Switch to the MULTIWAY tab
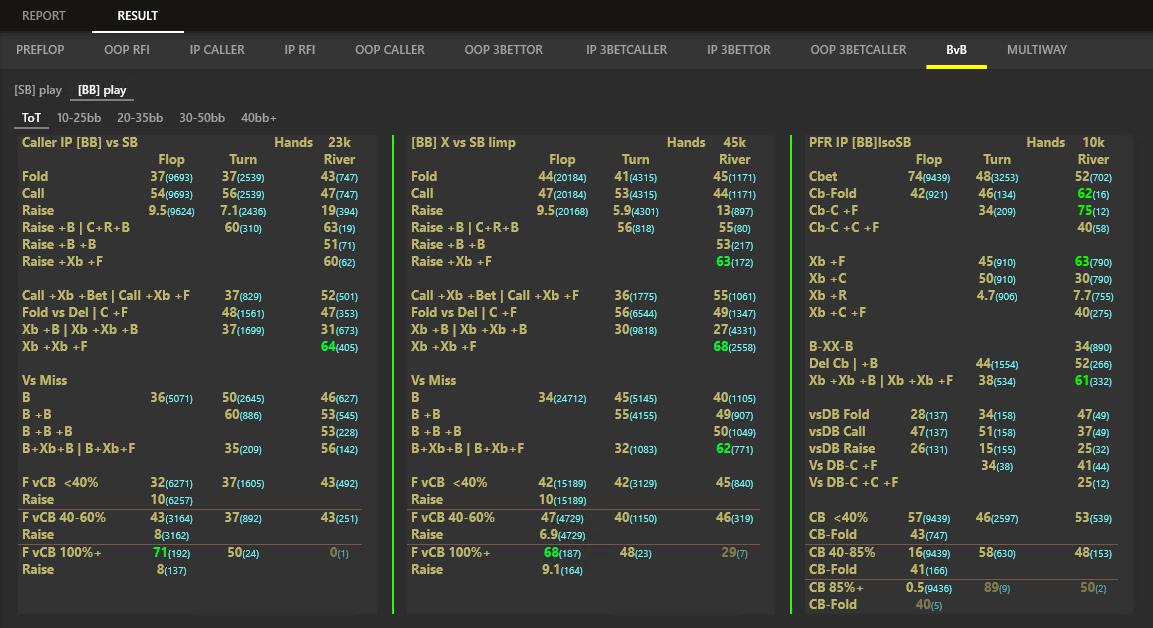This screenshot has height=628, width=1153. [1037, 50]
